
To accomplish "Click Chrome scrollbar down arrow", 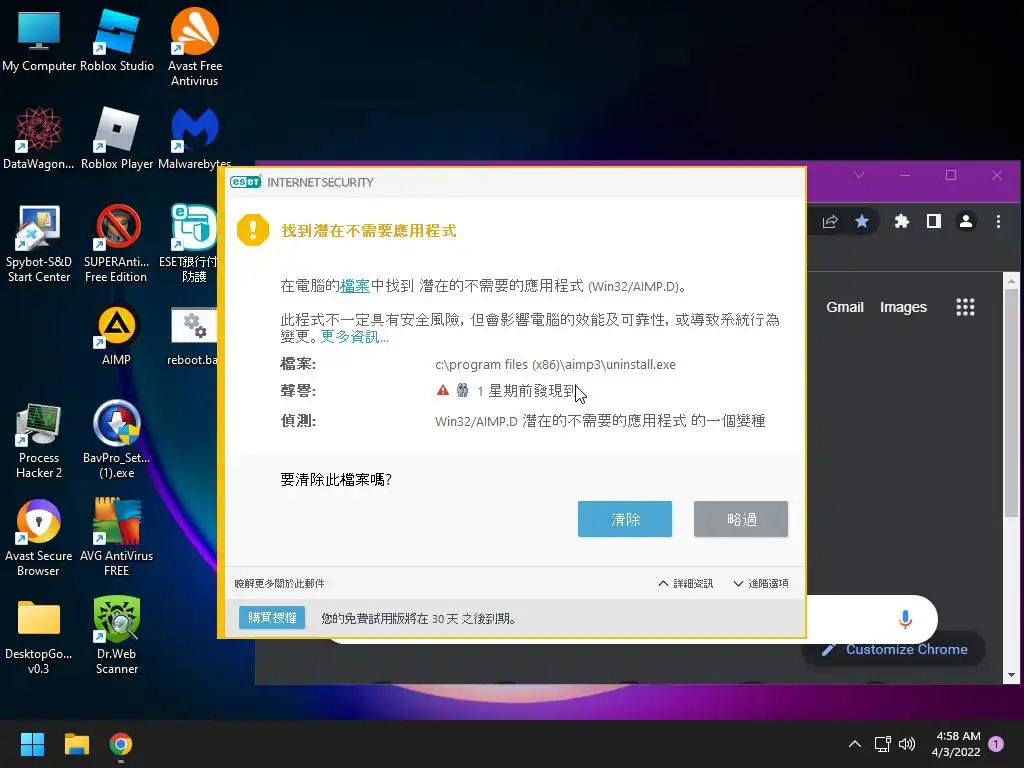I will [1011, 675].
